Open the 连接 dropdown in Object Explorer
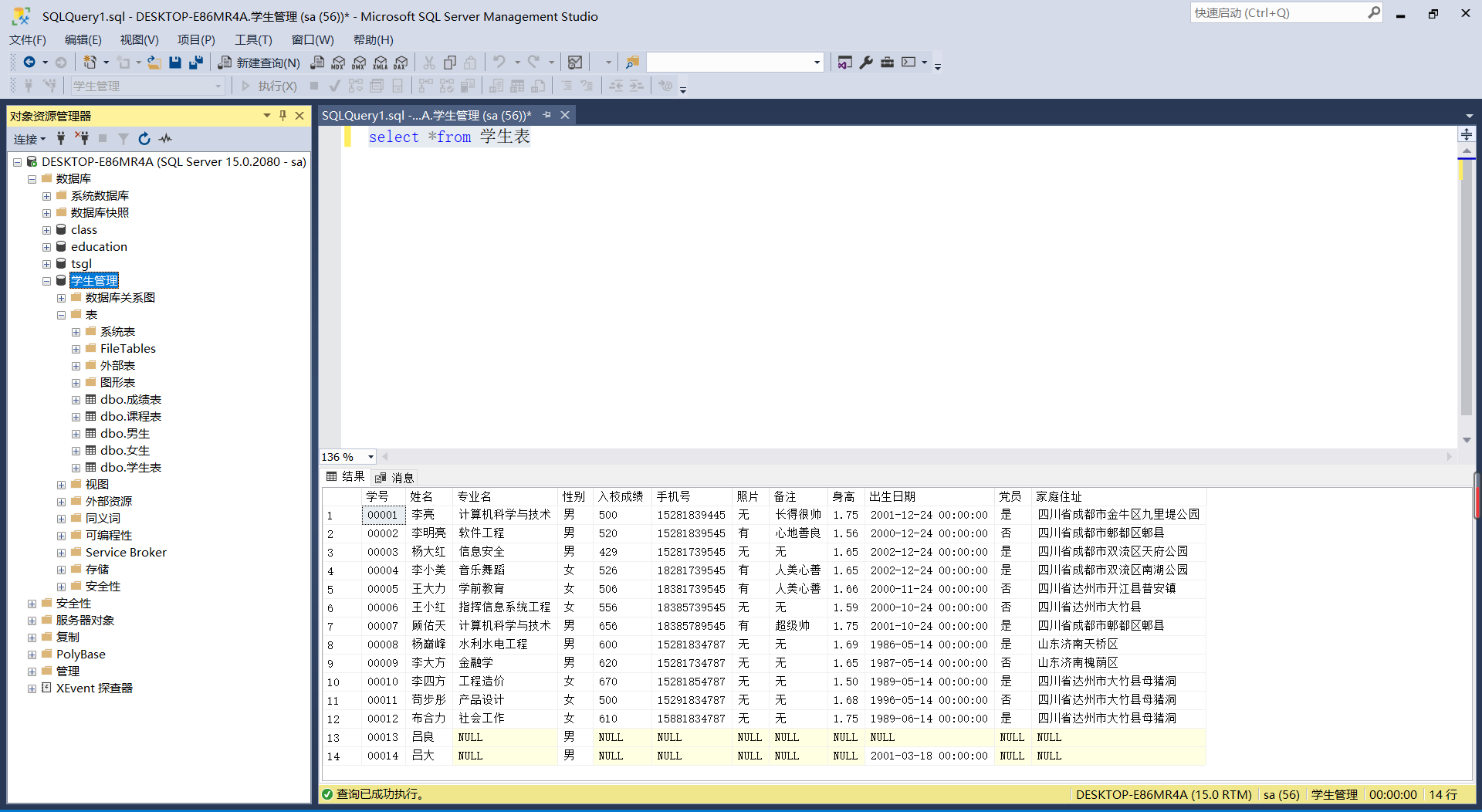Screen dimensions: 1482x812 pyautogui.click(x=30, y=139)
